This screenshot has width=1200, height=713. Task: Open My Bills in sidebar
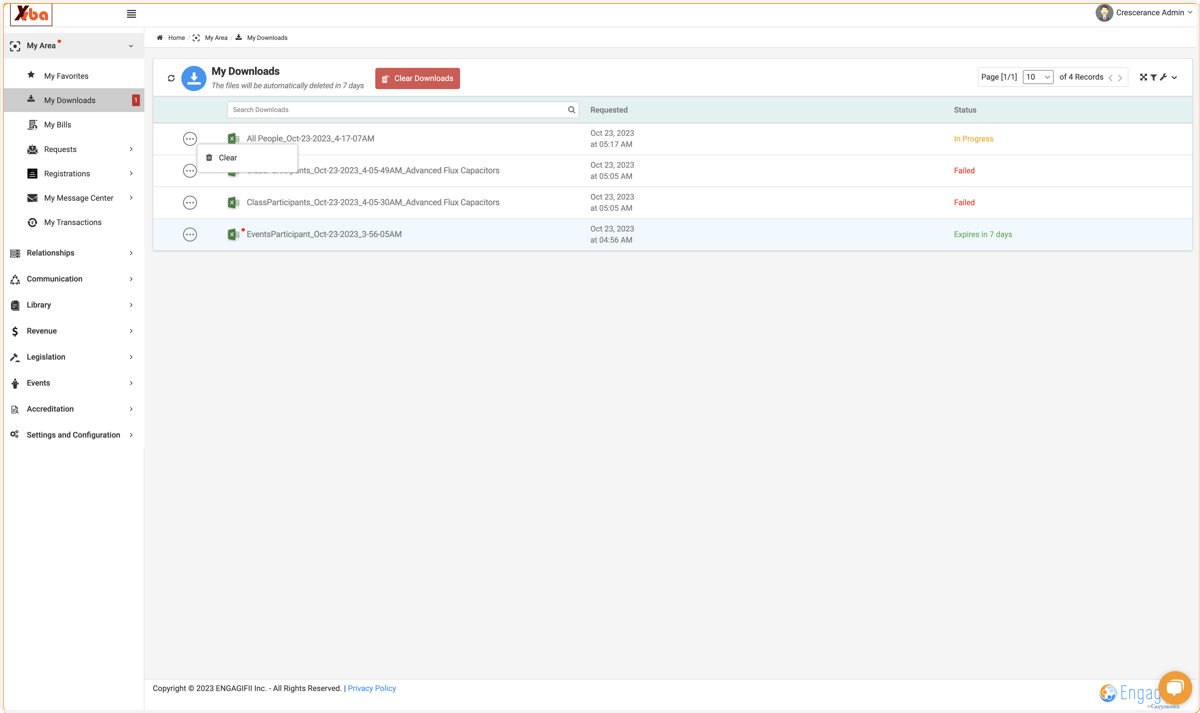(x=57, y=125)
